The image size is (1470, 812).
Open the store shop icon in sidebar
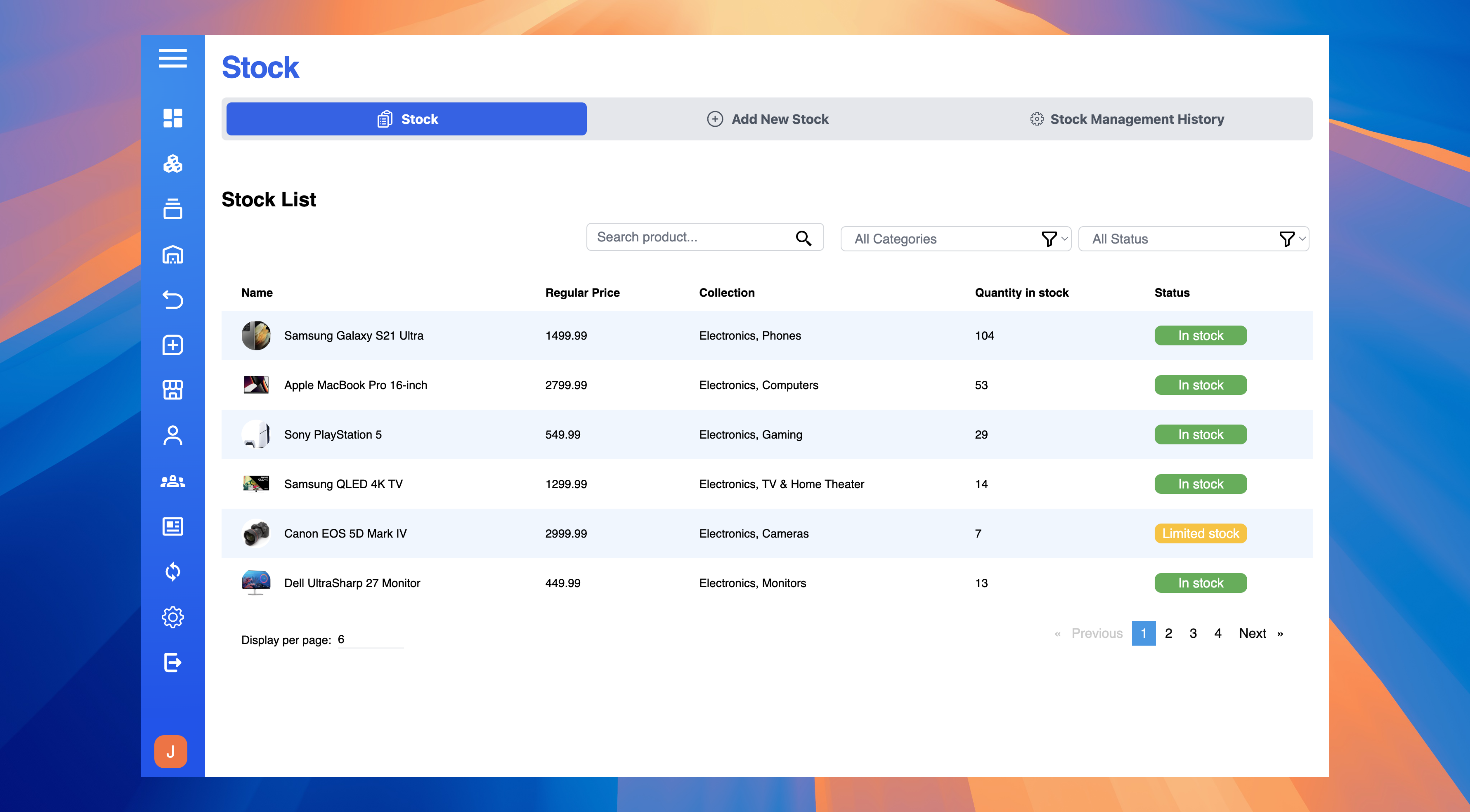pyautogui.click(x=172, y=390)
